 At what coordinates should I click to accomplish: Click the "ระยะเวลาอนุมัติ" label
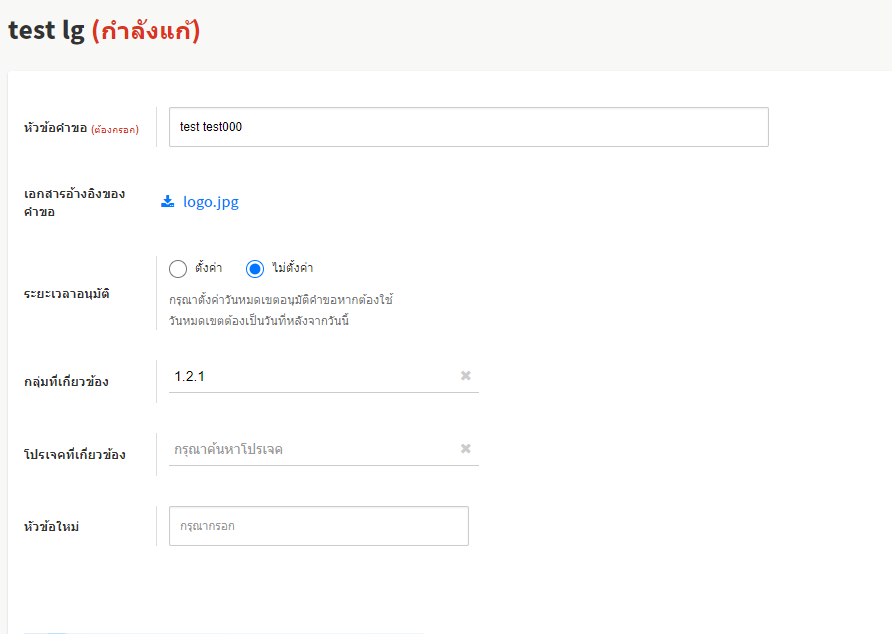pos(67,295)
